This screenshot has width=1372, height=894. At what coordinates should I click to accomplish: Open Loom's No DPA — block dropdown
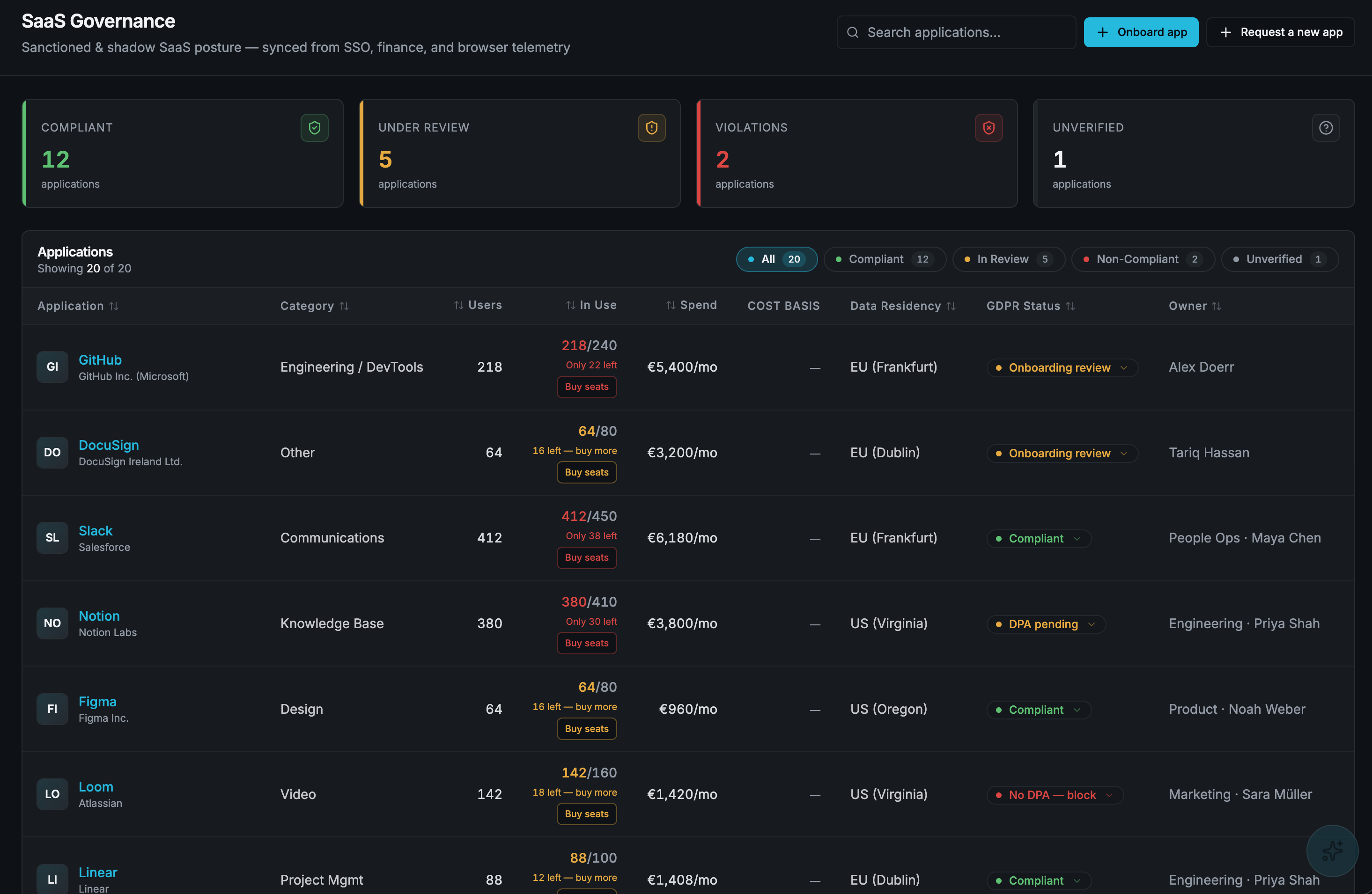[x=1055, y=795]
